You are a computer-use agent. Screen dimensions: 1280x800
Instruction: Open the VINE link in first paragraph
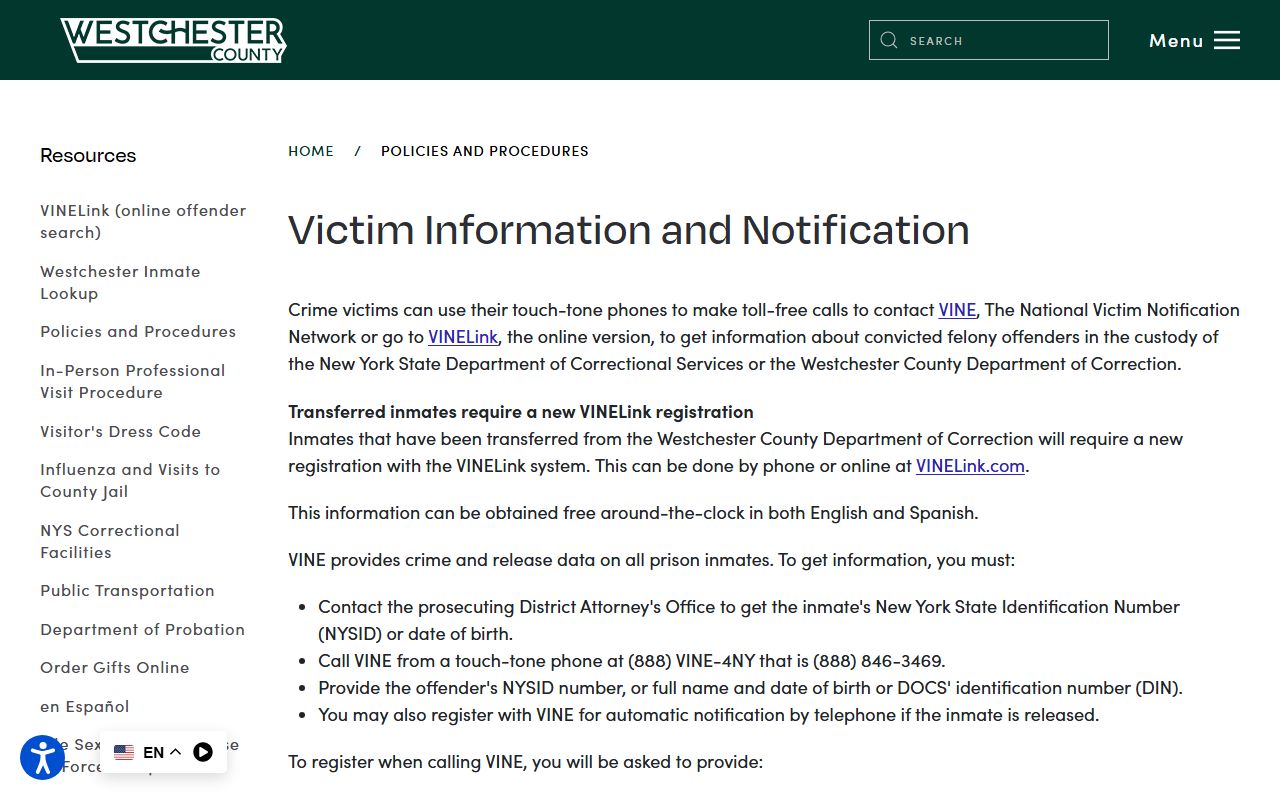coord(957,310)
